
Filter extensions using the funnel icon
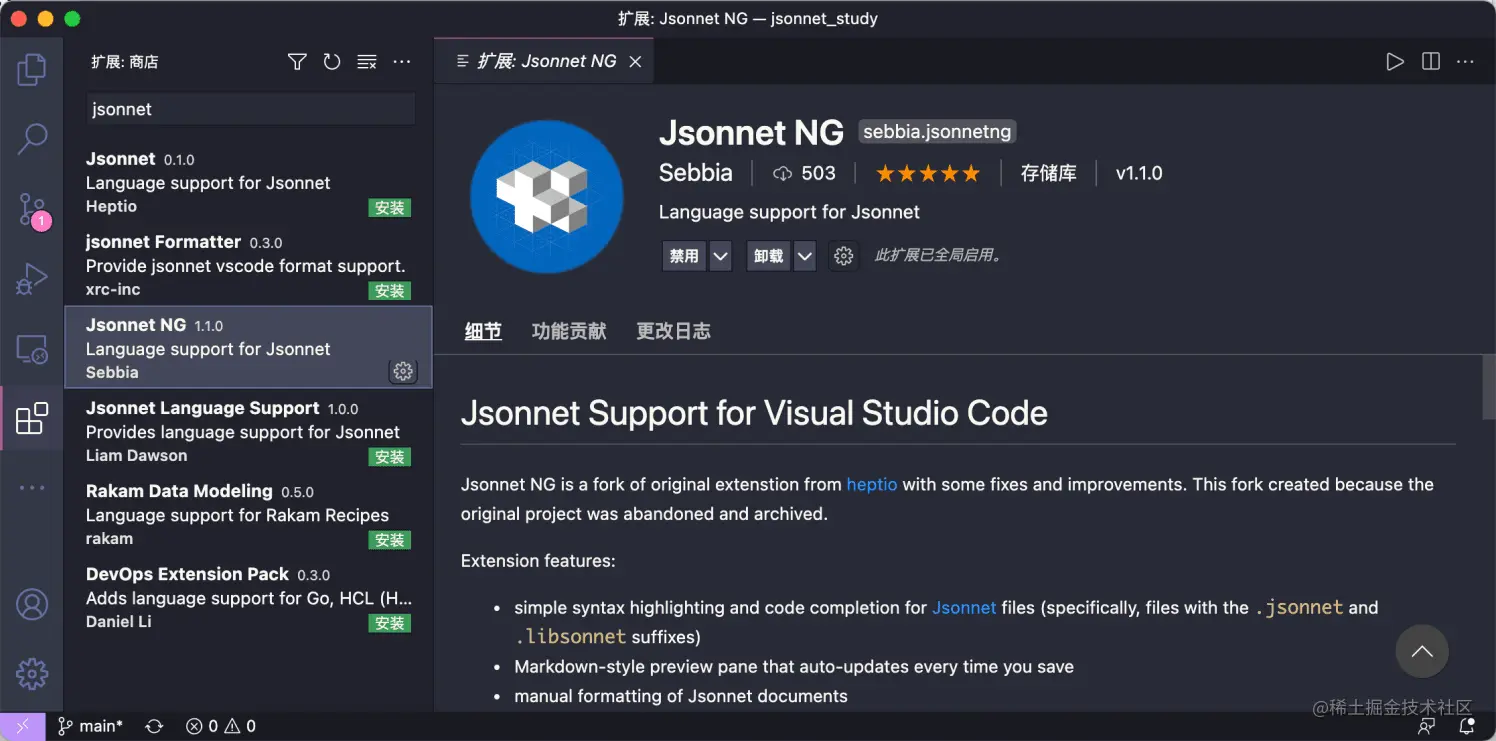coord(297,61)
